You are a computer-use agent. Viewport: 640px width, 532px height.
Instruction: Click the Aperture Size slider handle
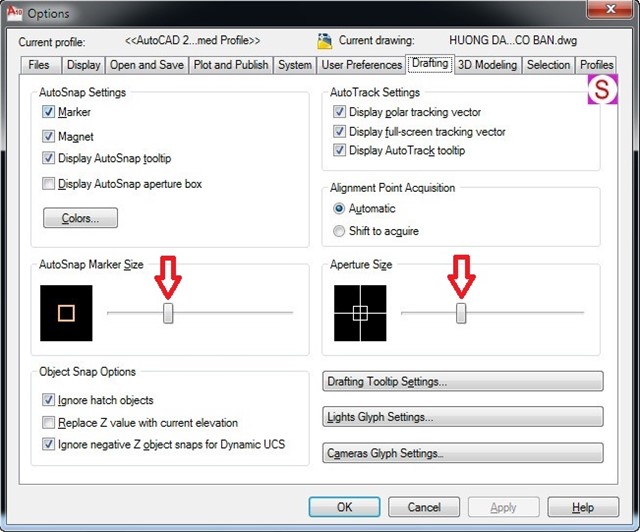461,313
